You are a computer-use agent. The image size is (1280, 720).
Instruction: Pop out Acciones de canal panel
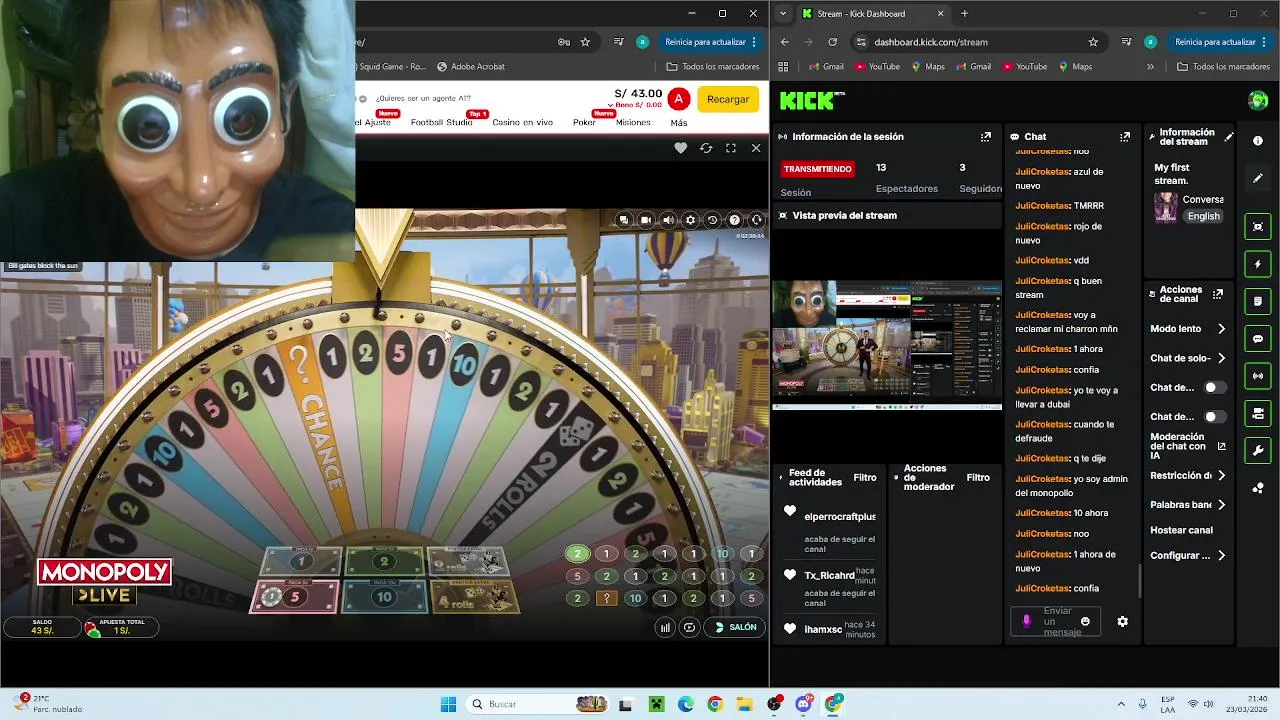pos(1217,294)
